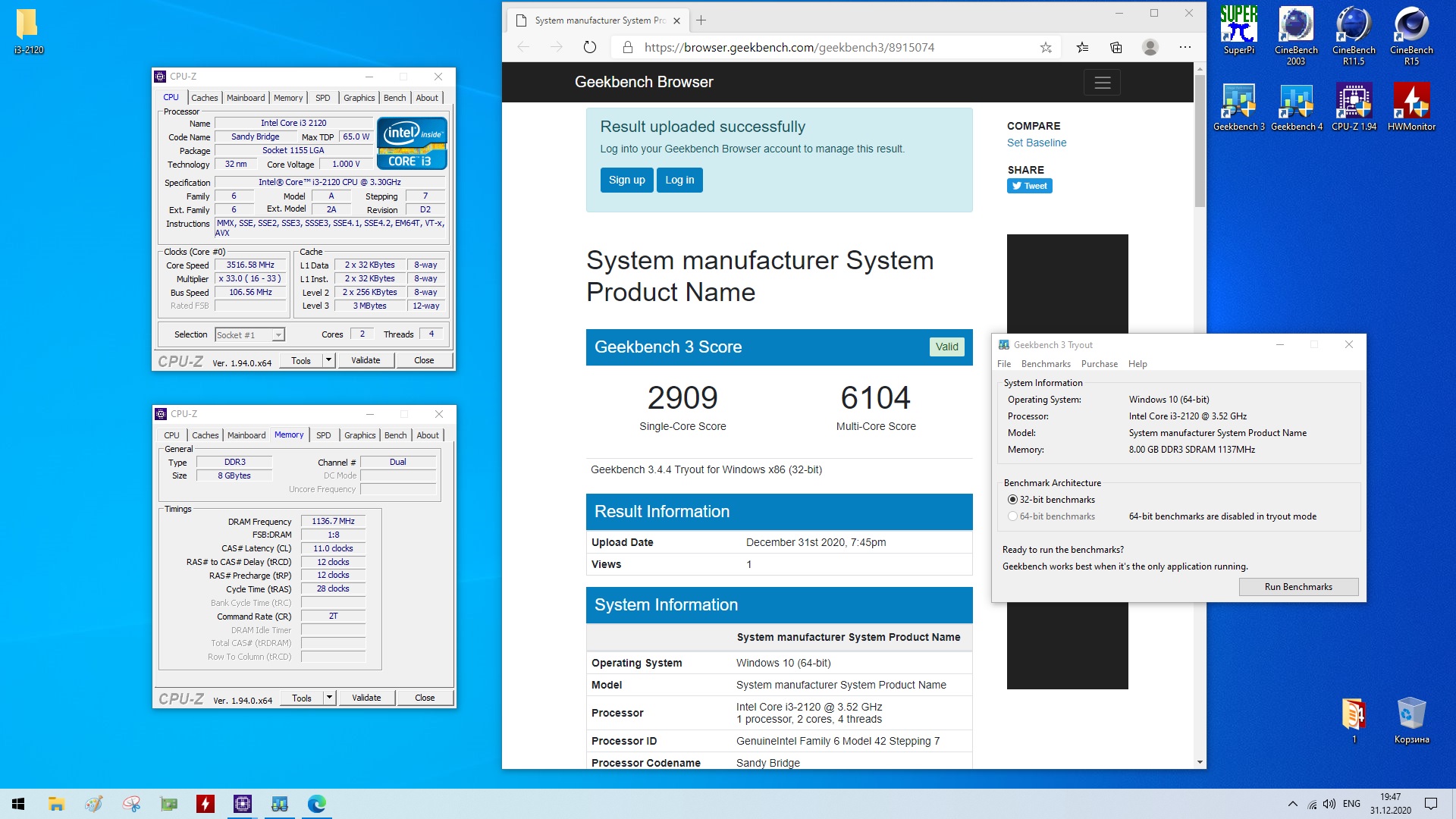Image resolution: width=1456 pixels, height=819 pixels.
Task: Click the browser vertical scrollbar thumb
Action: click(1200, 140)
